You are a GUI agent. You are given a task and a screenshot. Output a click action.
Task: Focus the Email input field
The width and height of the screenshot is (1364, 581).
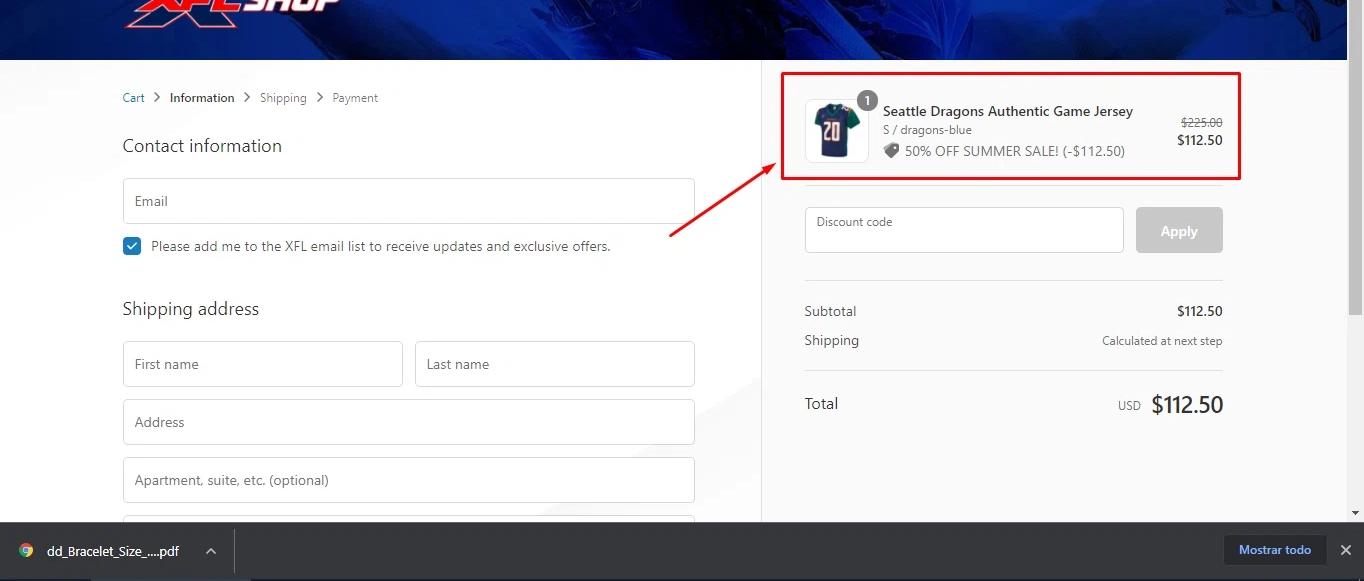(x=408, y=201)
